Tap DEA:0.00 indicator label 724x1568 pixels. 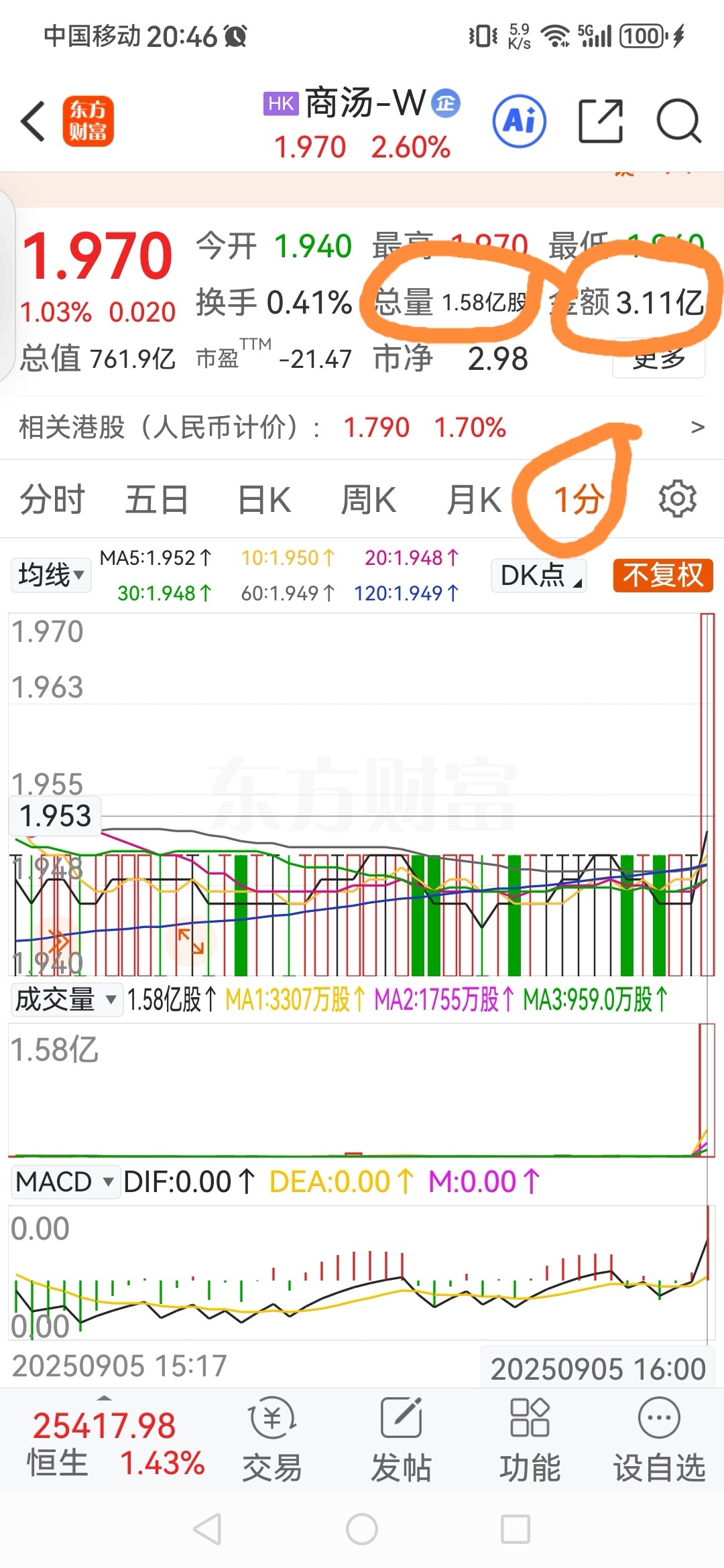tap(341, 1181)
